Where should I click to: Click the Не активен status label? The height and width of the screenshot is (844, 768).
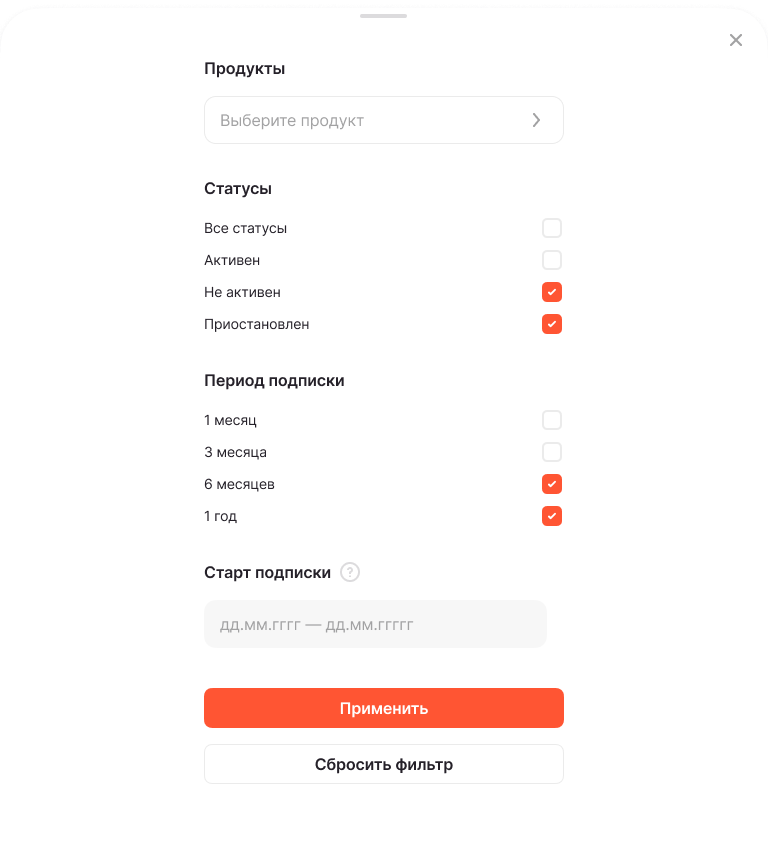pos(242,292)
